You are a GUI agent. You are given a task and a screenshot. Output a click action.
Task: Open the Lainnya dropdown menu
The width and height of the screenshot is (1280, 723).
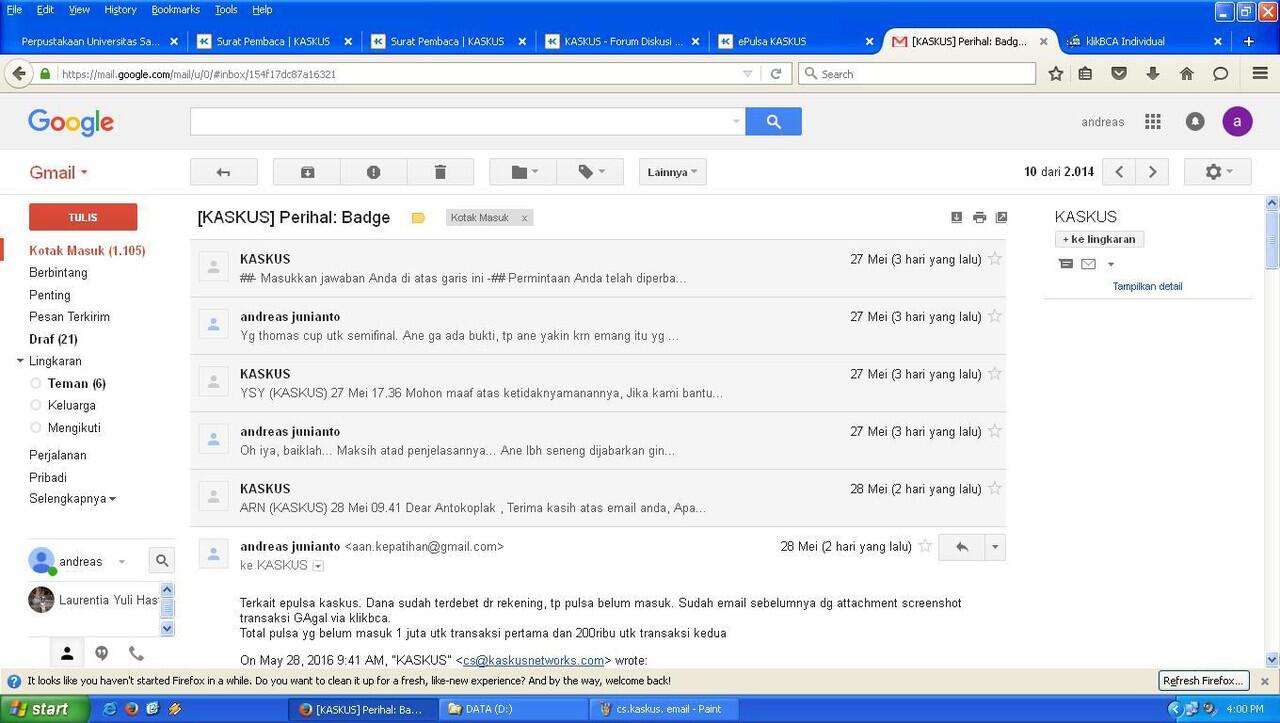pyautogui.click(x=673, y=172)
